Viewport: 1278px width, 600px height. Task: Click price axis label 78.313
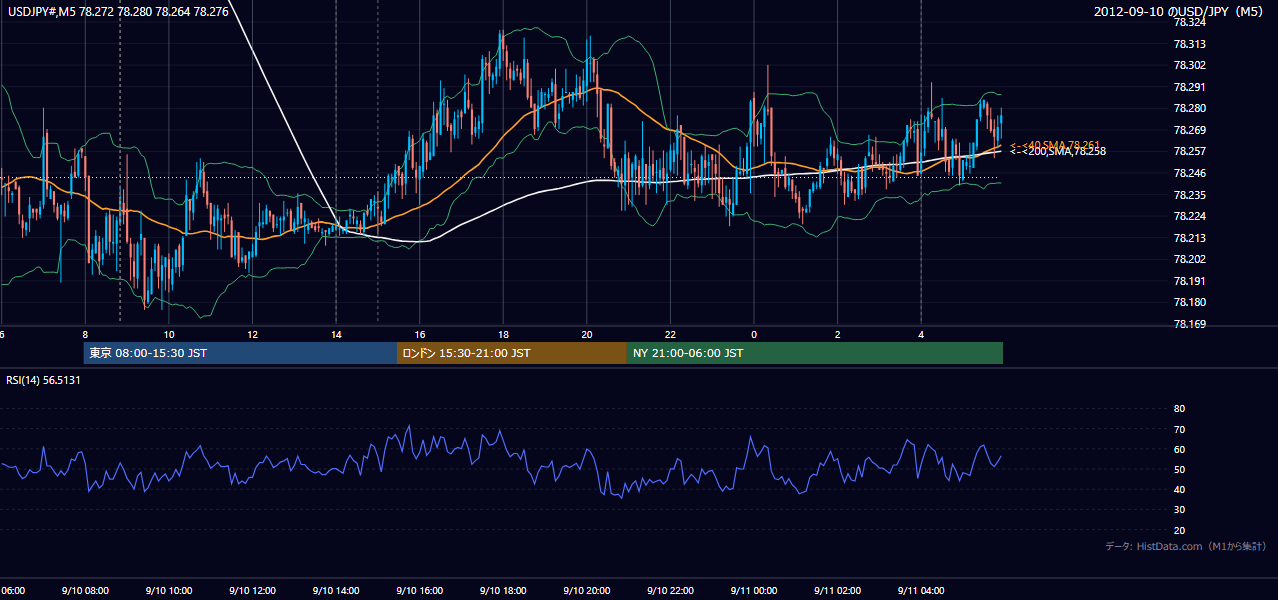tap(1189, 44)
